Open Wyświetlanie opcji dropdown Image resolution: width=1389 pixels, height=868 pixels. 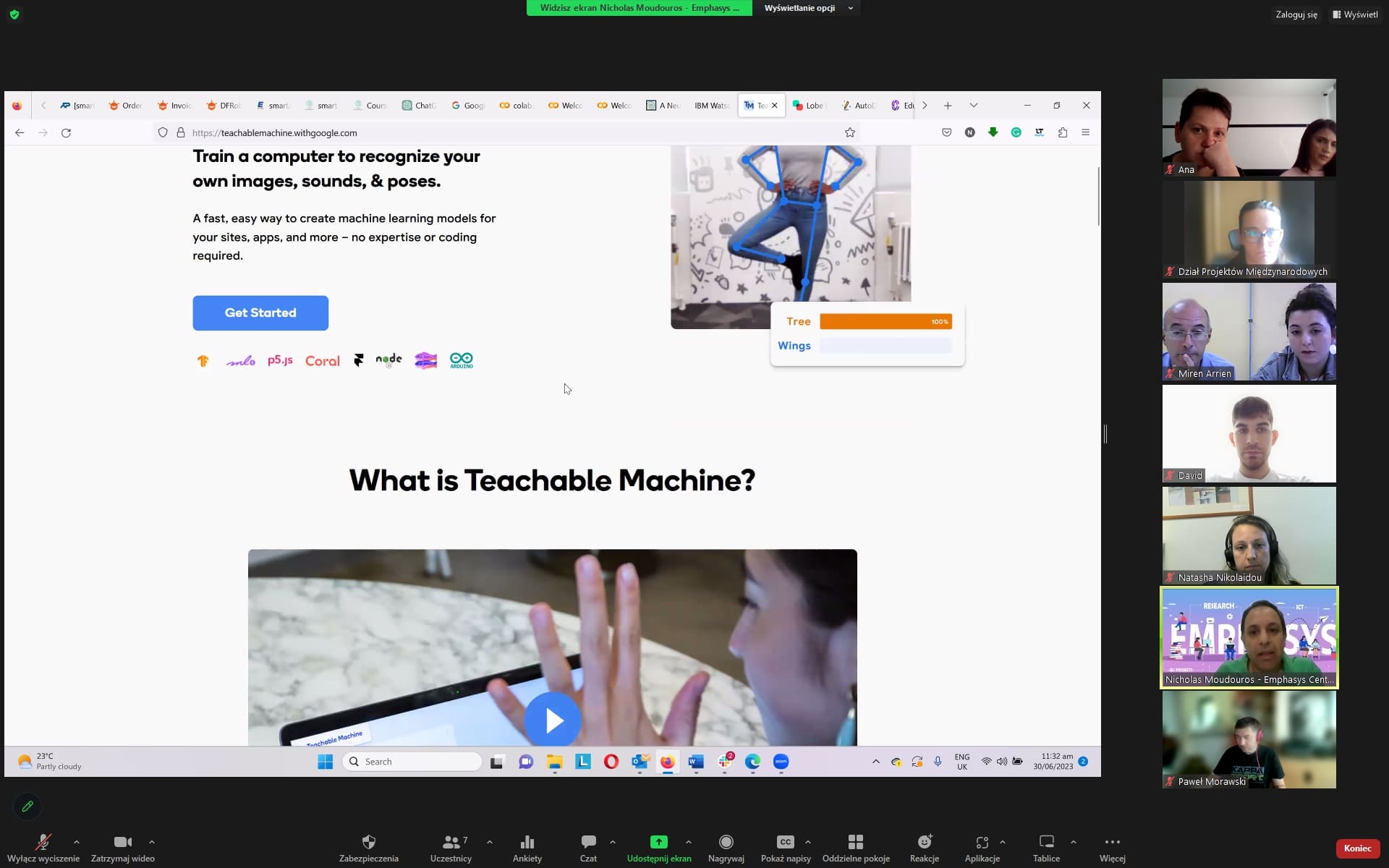(x=808, y=8)
